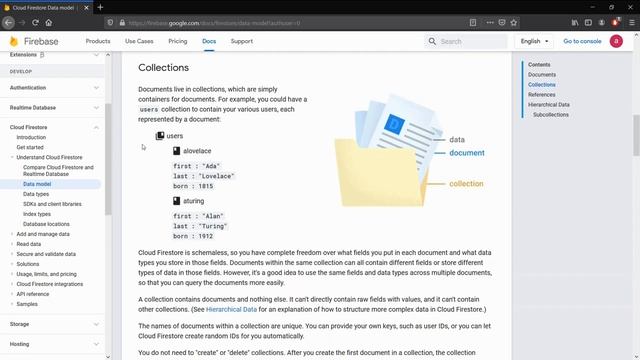The height and width of the screenshot is (360, 640).
Task: Click the Extensions beta flask icon
Action: coord(42,55)
